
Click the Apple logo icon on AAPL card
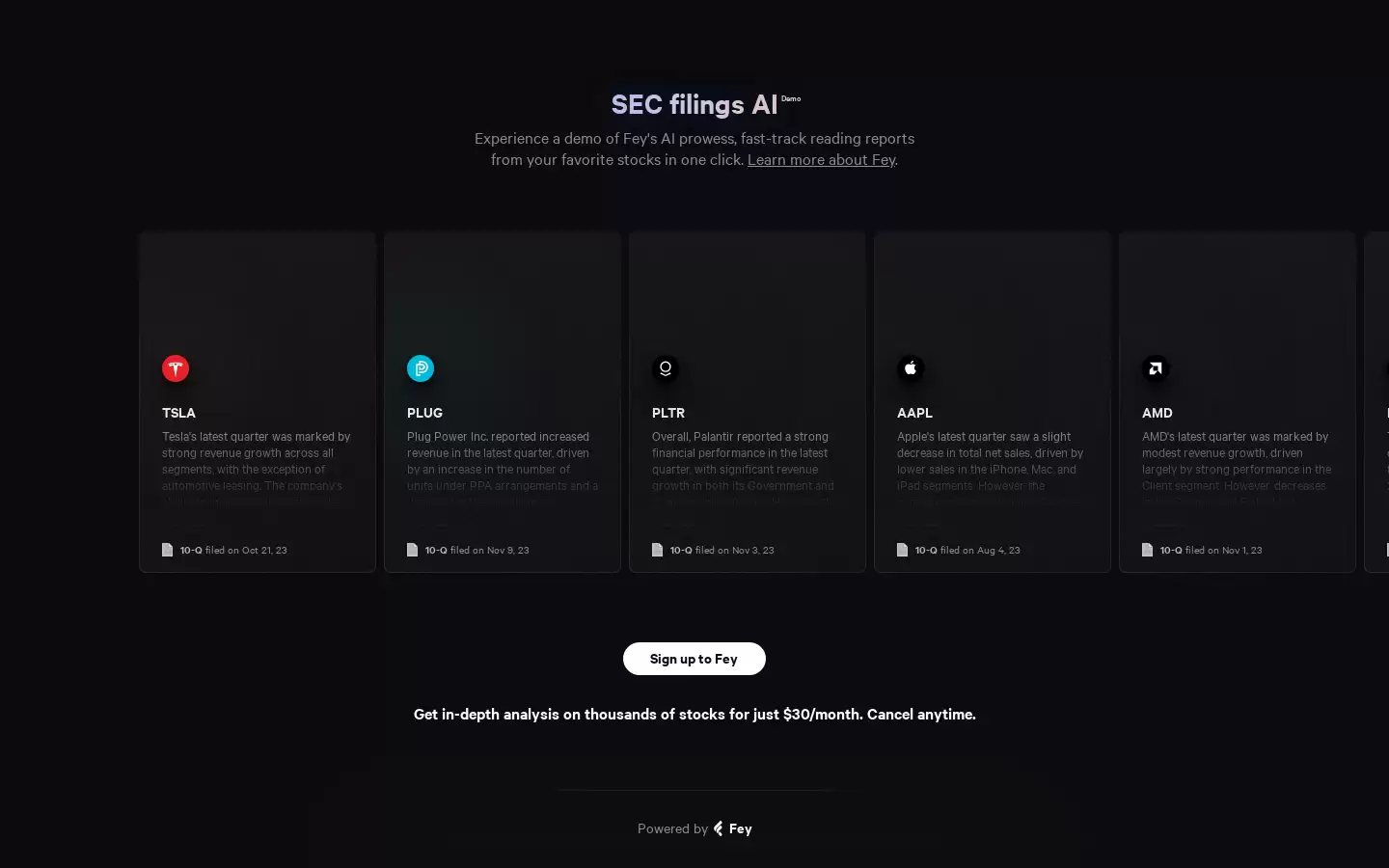pos(910,368)
